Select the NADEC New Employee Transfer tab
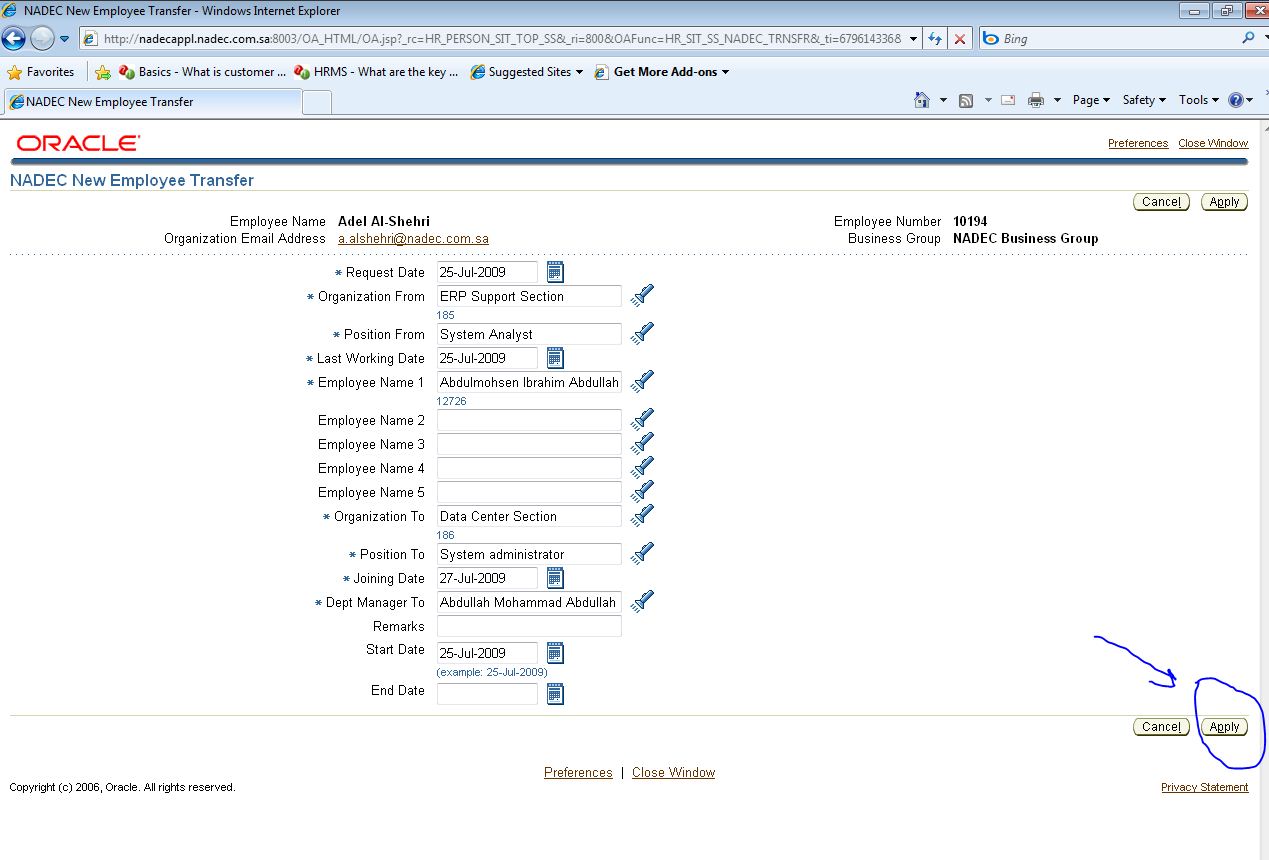 [x=152, y=102]
